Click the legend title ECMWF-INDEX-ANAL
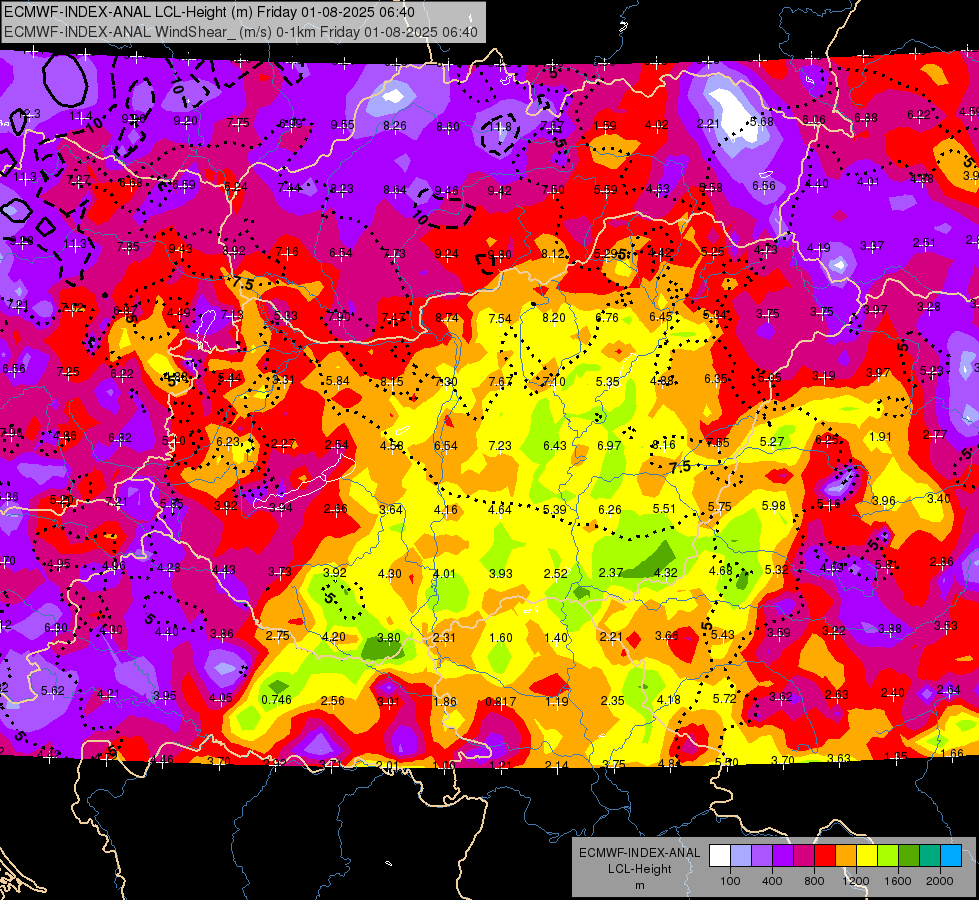Image resolution: width=979 pixels, height=900 pixels. point(639,853)
